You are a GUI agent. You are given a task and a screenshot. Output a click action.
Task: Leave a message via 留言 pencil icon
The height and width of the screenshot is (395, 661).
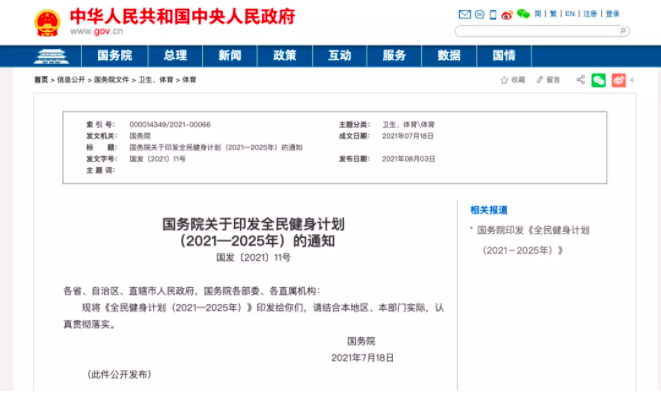click(x=548, y=80)
